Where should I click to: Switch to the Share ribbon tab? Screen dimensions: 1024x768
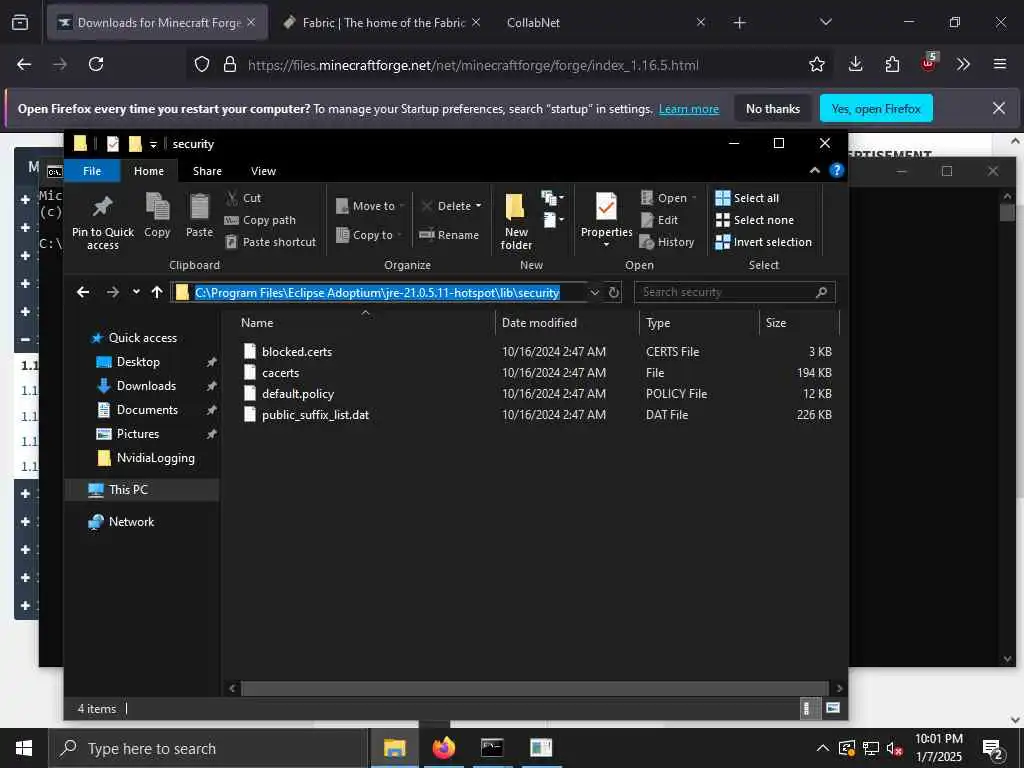[207, 171]
